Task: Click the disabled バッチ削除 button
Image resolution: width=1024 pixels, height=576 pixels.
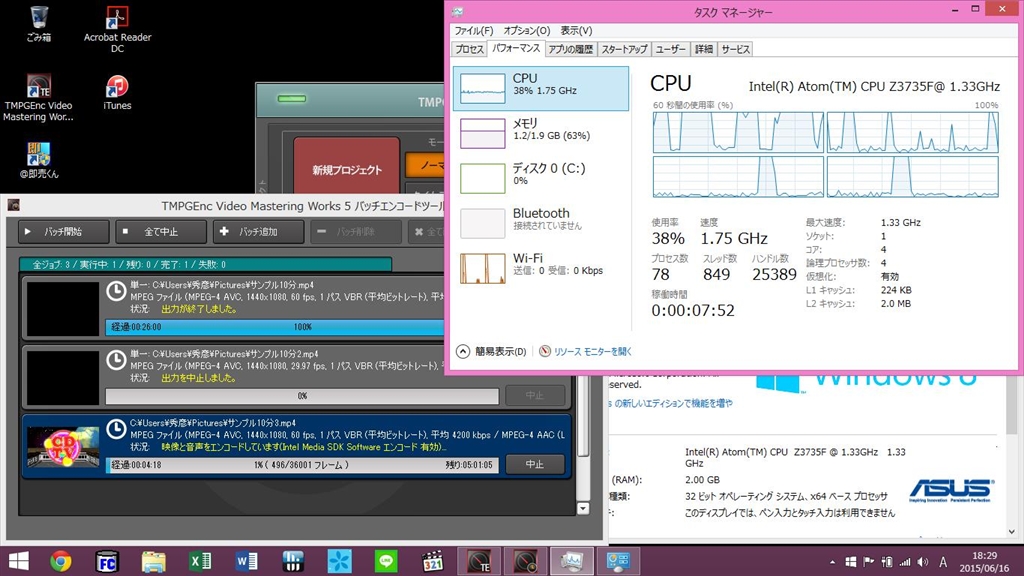Action: [x=355, y=232]
